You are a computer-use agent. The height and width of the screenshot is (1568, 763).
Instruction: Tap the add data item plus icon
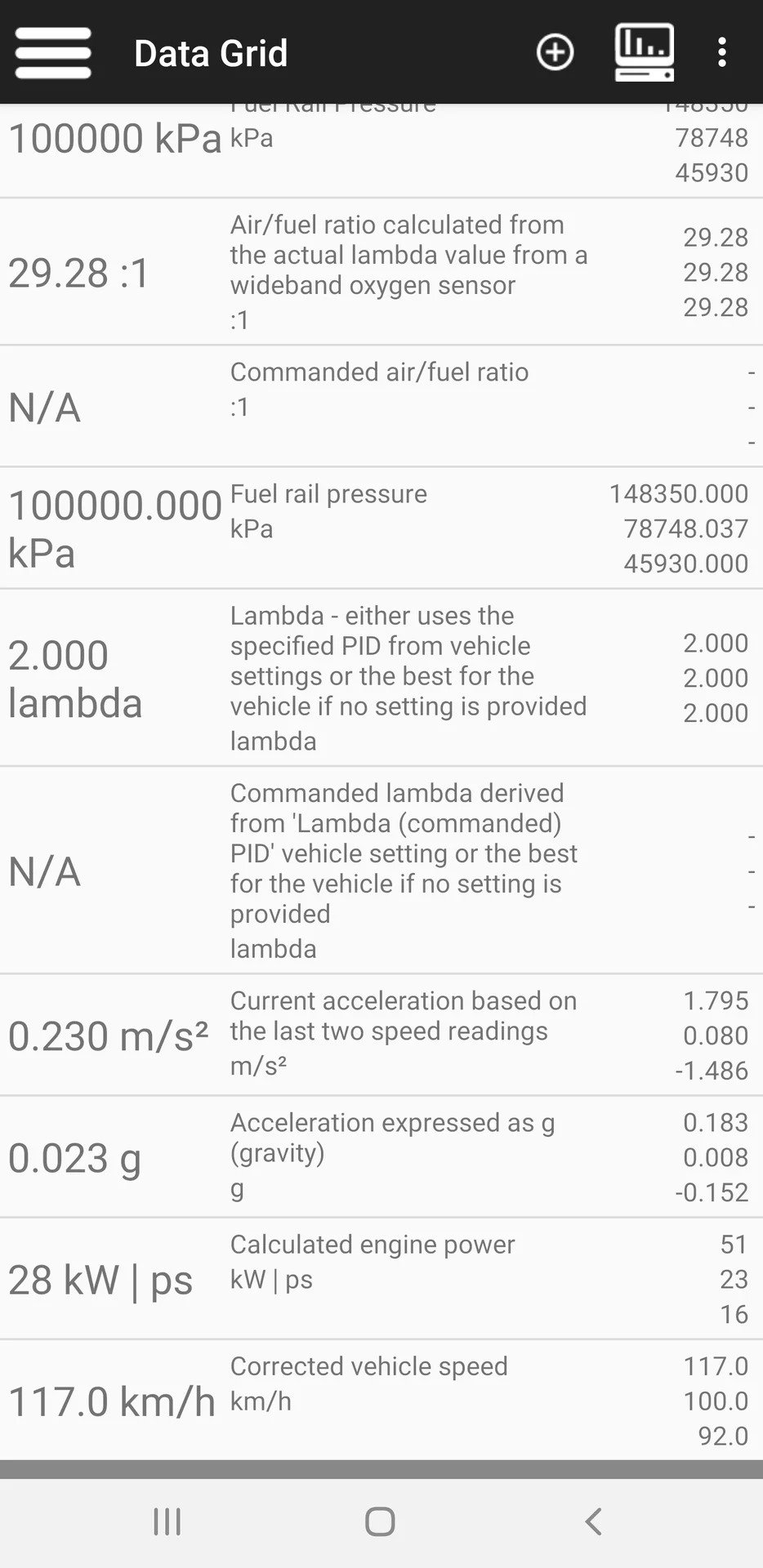point(555,52)
